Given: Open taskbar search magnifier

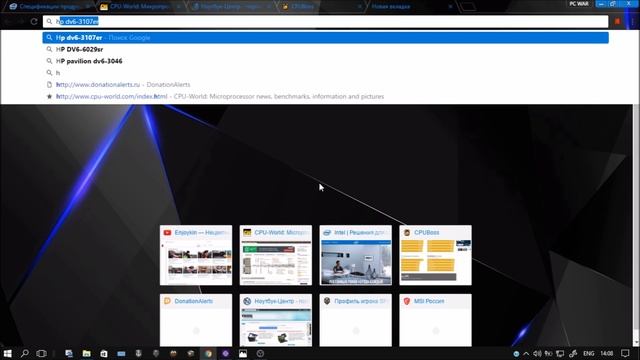Looking at the screenshot, I should click(x=24, y=353).
